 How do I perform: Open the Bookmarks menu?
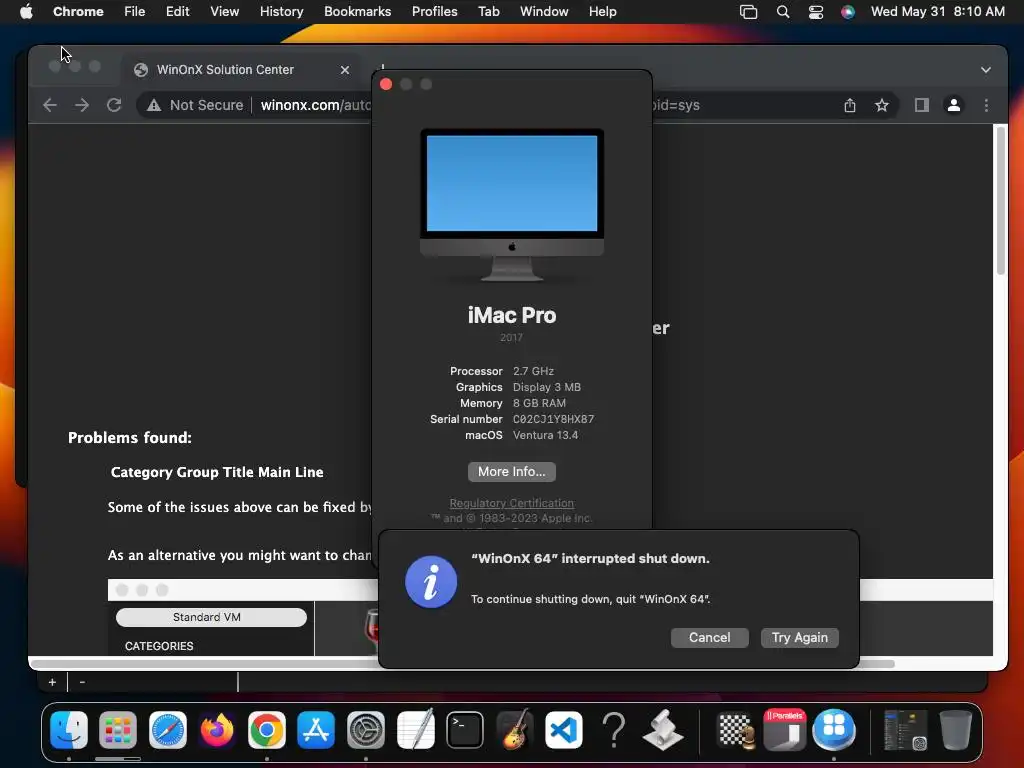357,11
